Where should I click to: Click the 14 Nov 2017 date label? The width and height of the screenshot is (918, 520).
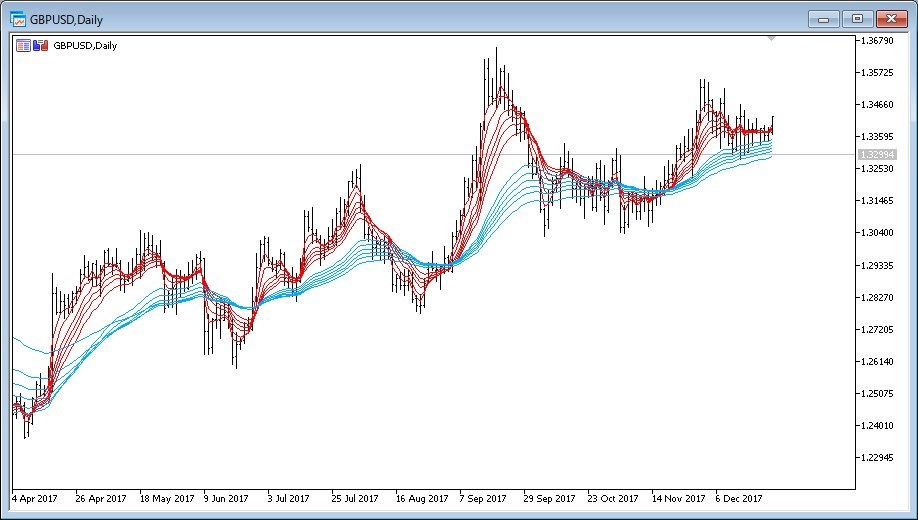679,499
